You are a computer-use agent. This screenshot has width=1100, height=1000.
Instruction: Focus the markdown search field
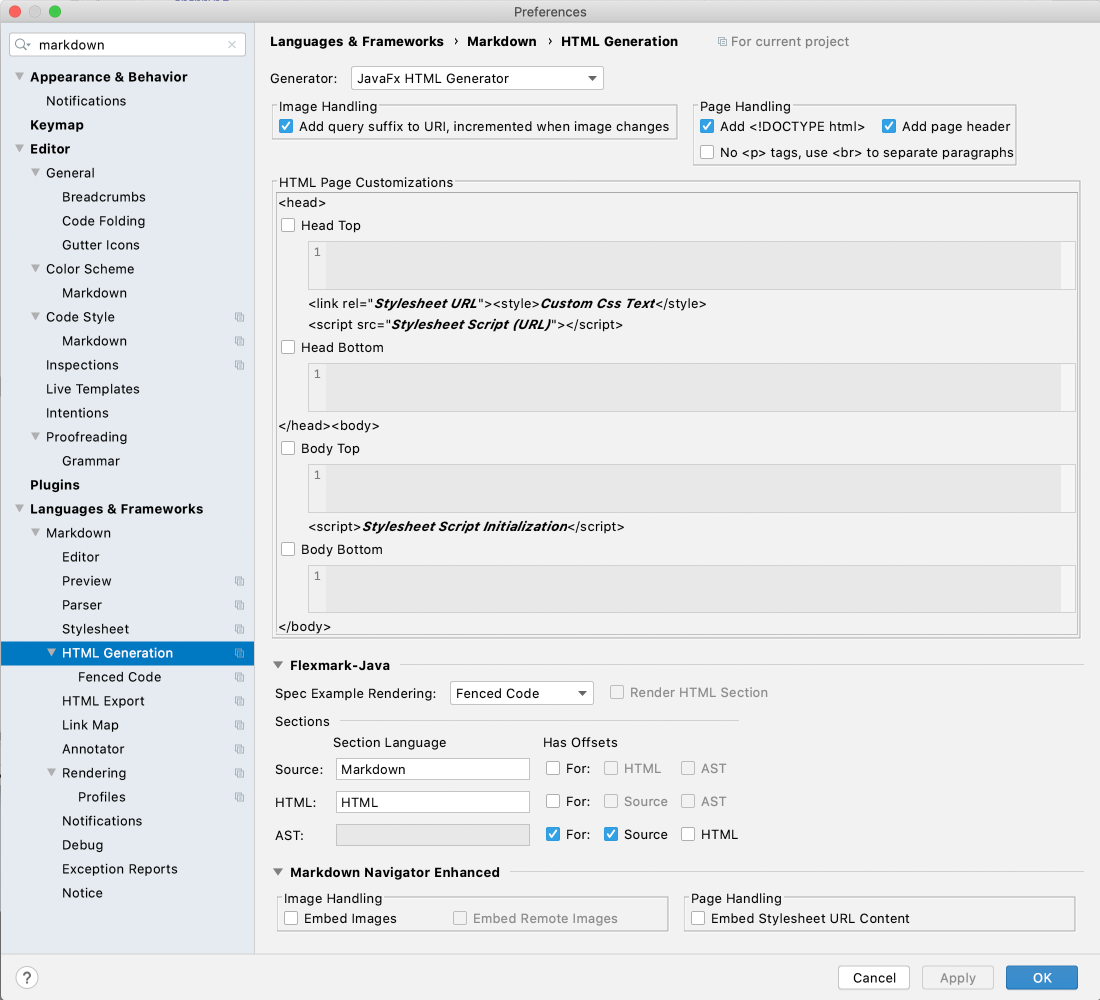tap(128, 45)
